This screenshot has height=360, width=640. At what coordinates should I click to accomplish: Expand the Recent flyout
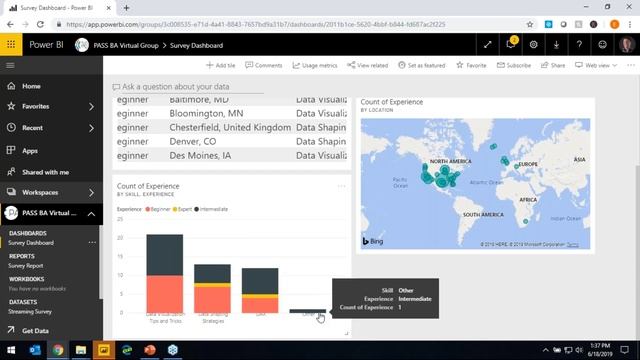tap(91, 128)
